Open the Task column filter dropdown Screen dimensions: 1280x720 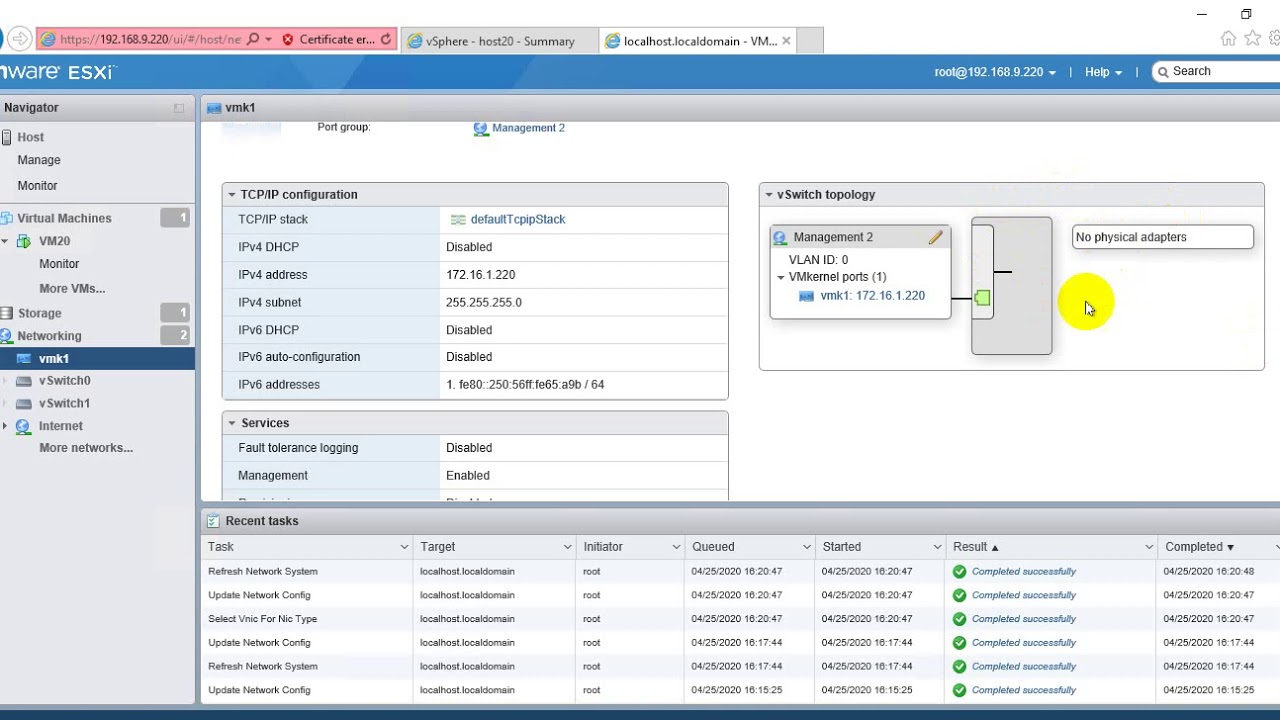(x=404, y=547)
